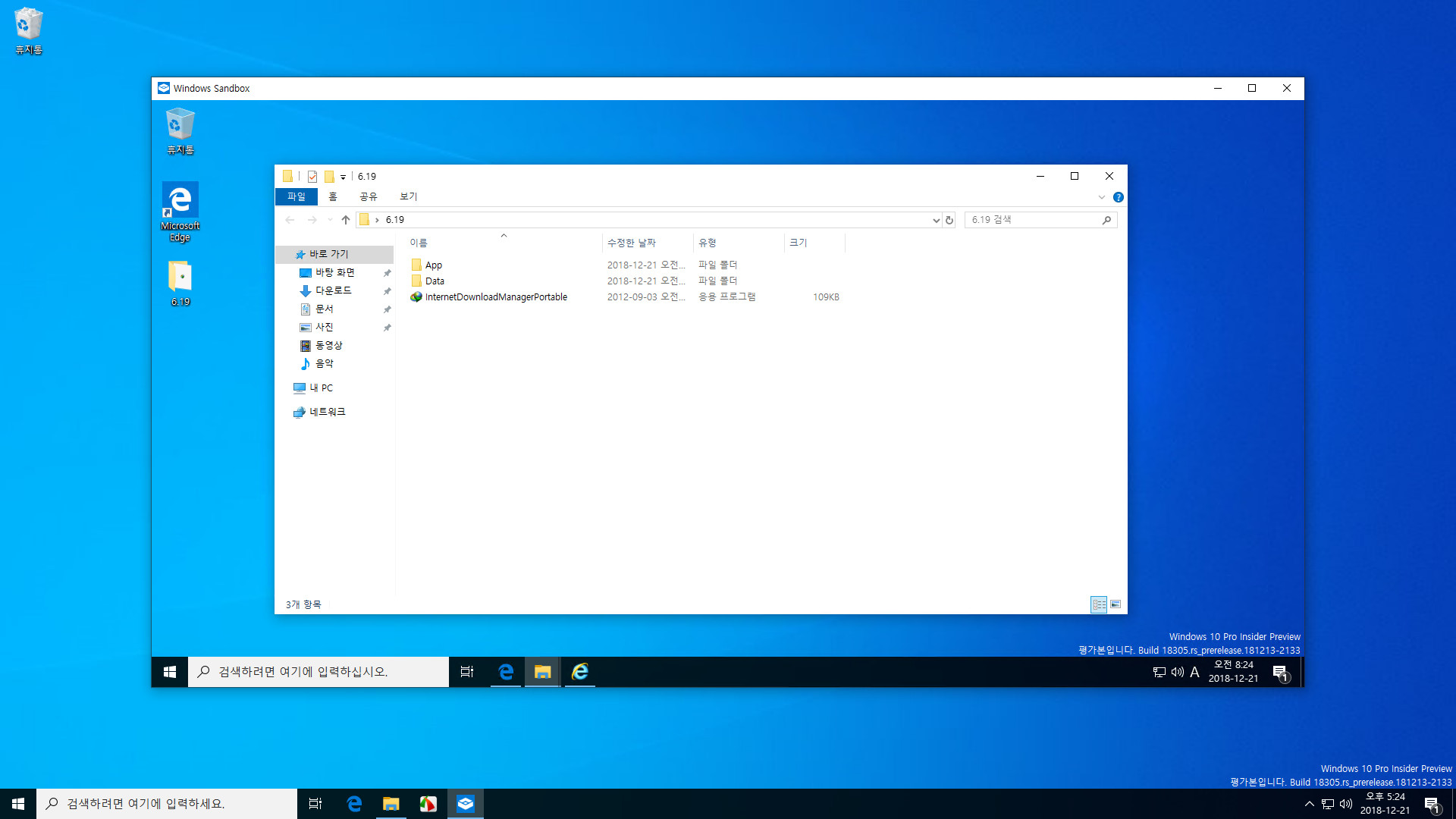Open 사진 in navigation pane

coord(324,327)
